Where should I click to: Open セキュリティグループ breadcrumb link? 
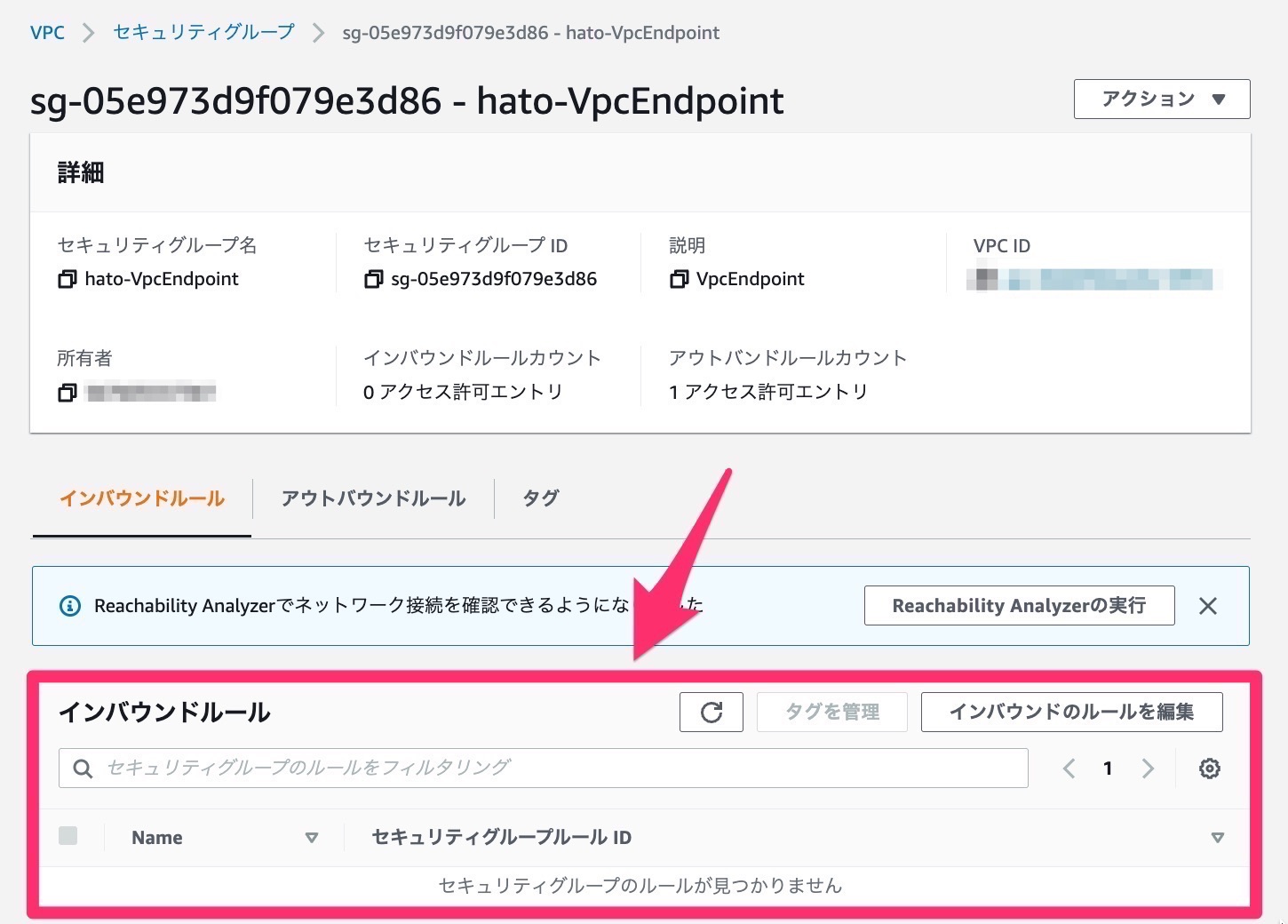[x=202, y=32]
